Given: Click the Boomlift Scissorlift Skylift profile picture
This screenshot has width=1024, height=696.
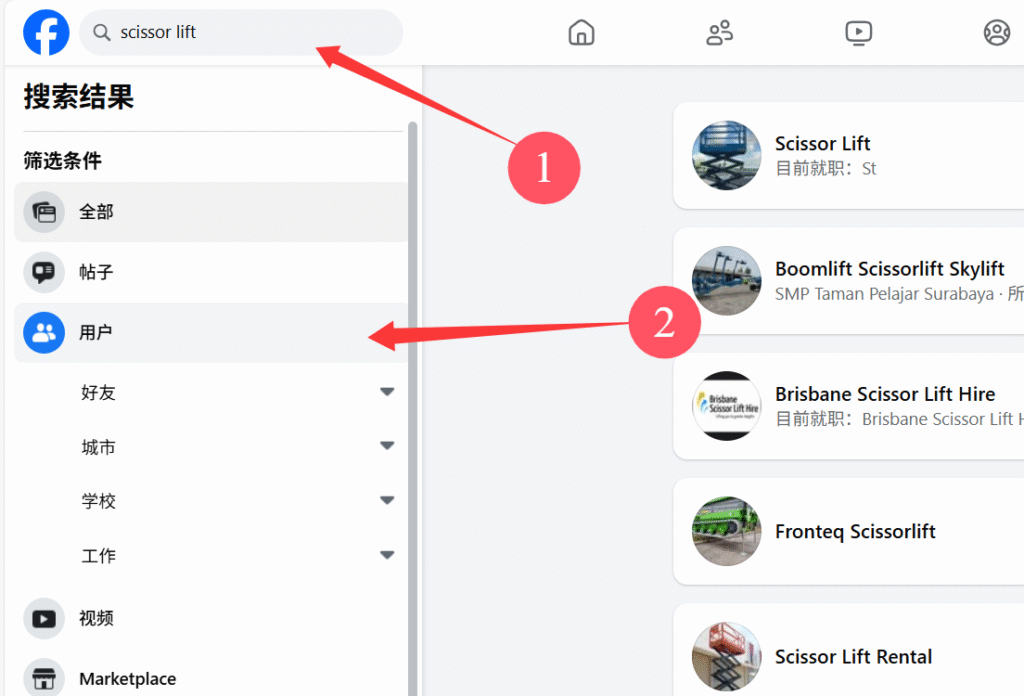Looking at the screenshot, I should pos(727,281).
